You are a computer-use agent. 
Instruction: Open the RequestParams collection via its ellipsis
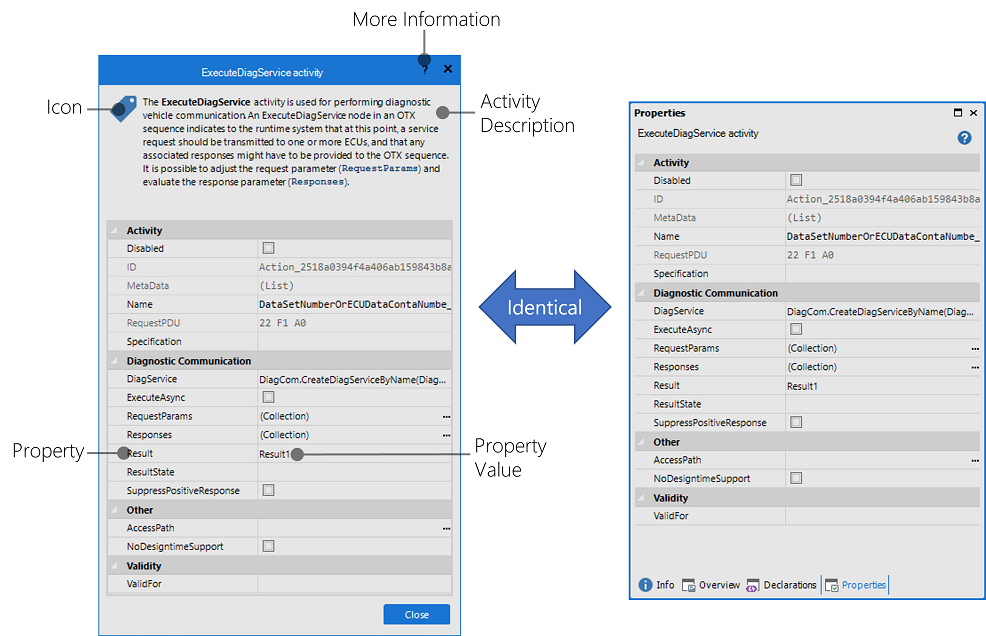point(447,416)
